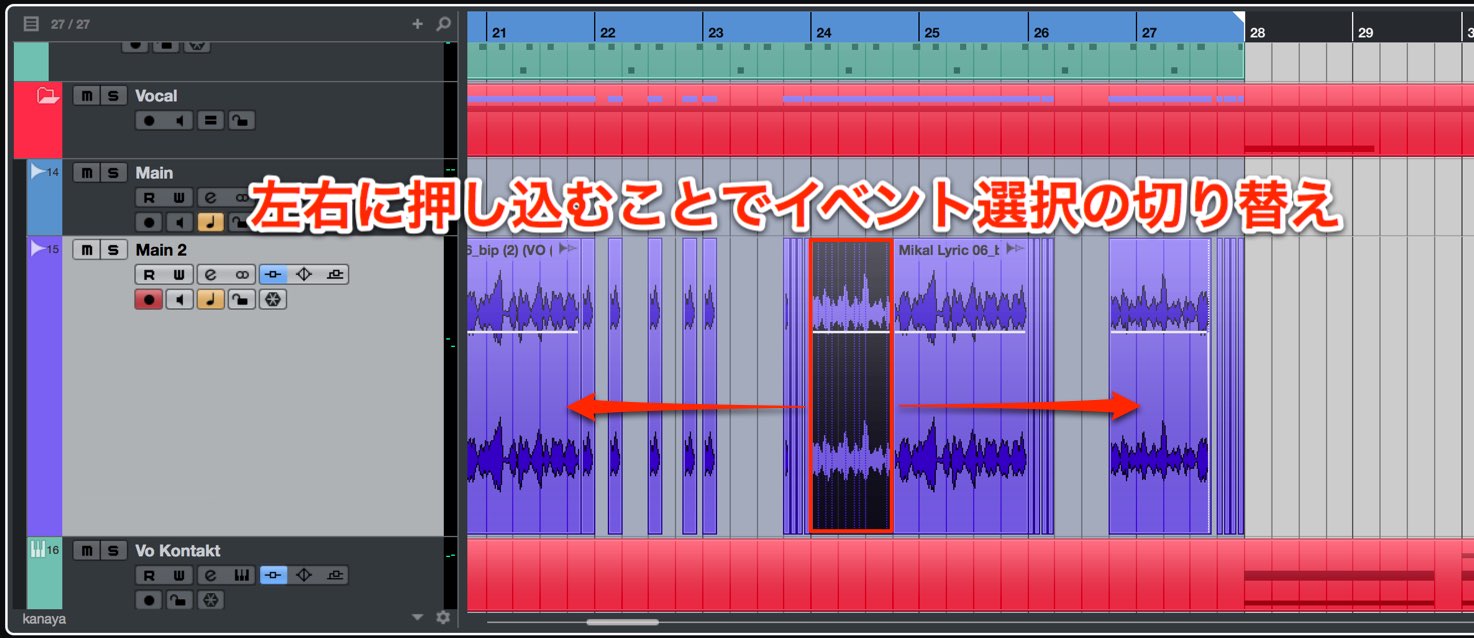This screenshot has height=638, width=1474.
Task: Lock the Vo Kontakt track
Action: 179,600
